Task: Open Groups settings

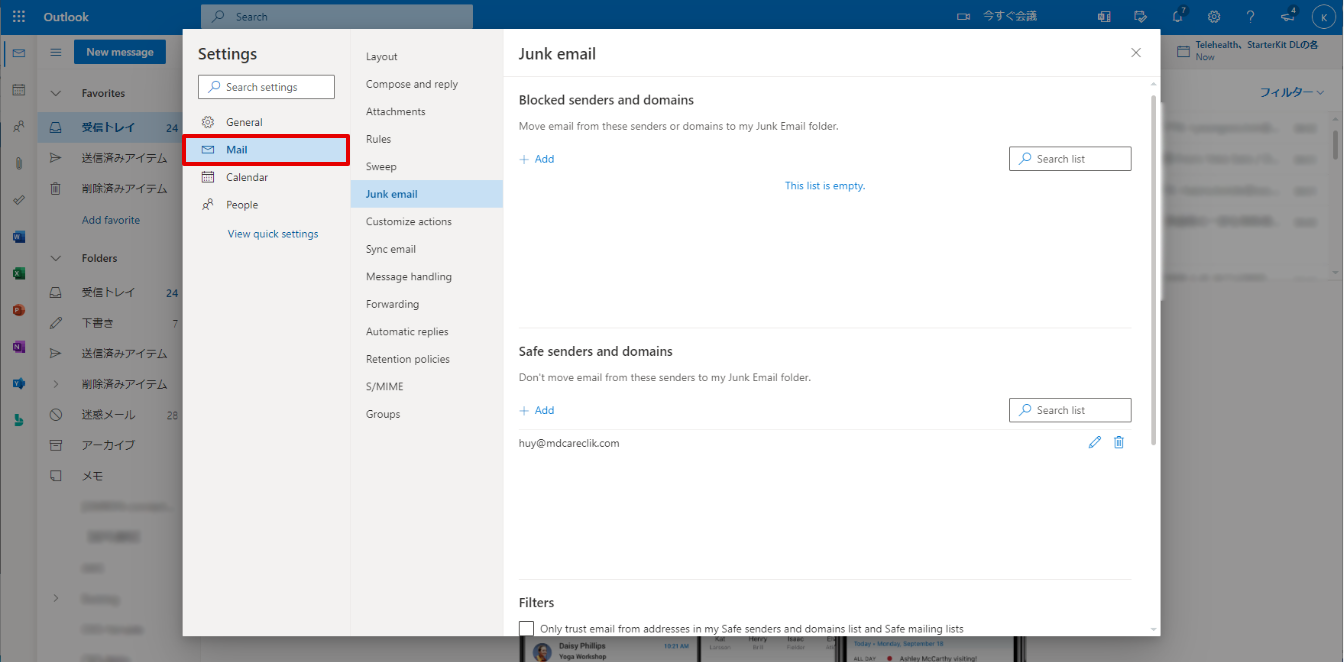Action: 427,414
